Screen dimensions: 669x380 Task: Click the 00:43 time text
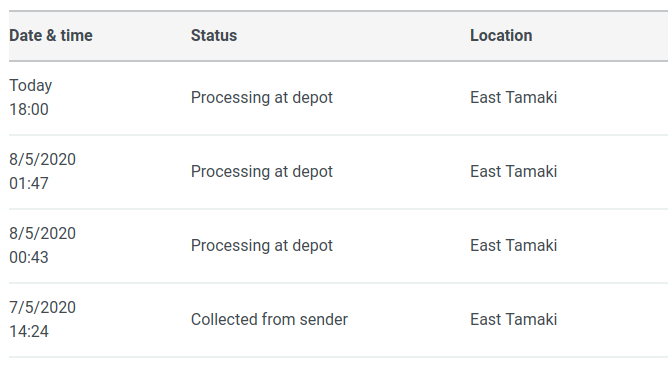coord(29,258)
